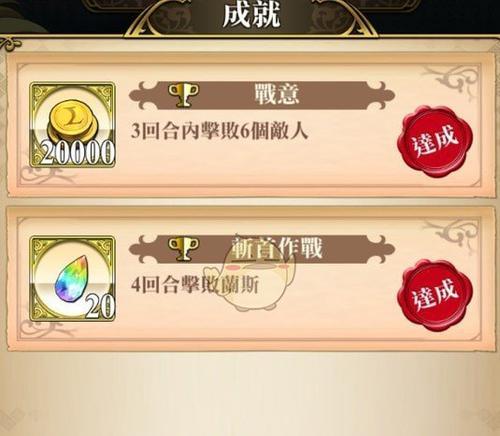
Task: Click the text 3回合內擊敗6個敵人
Action: [219, 131]
